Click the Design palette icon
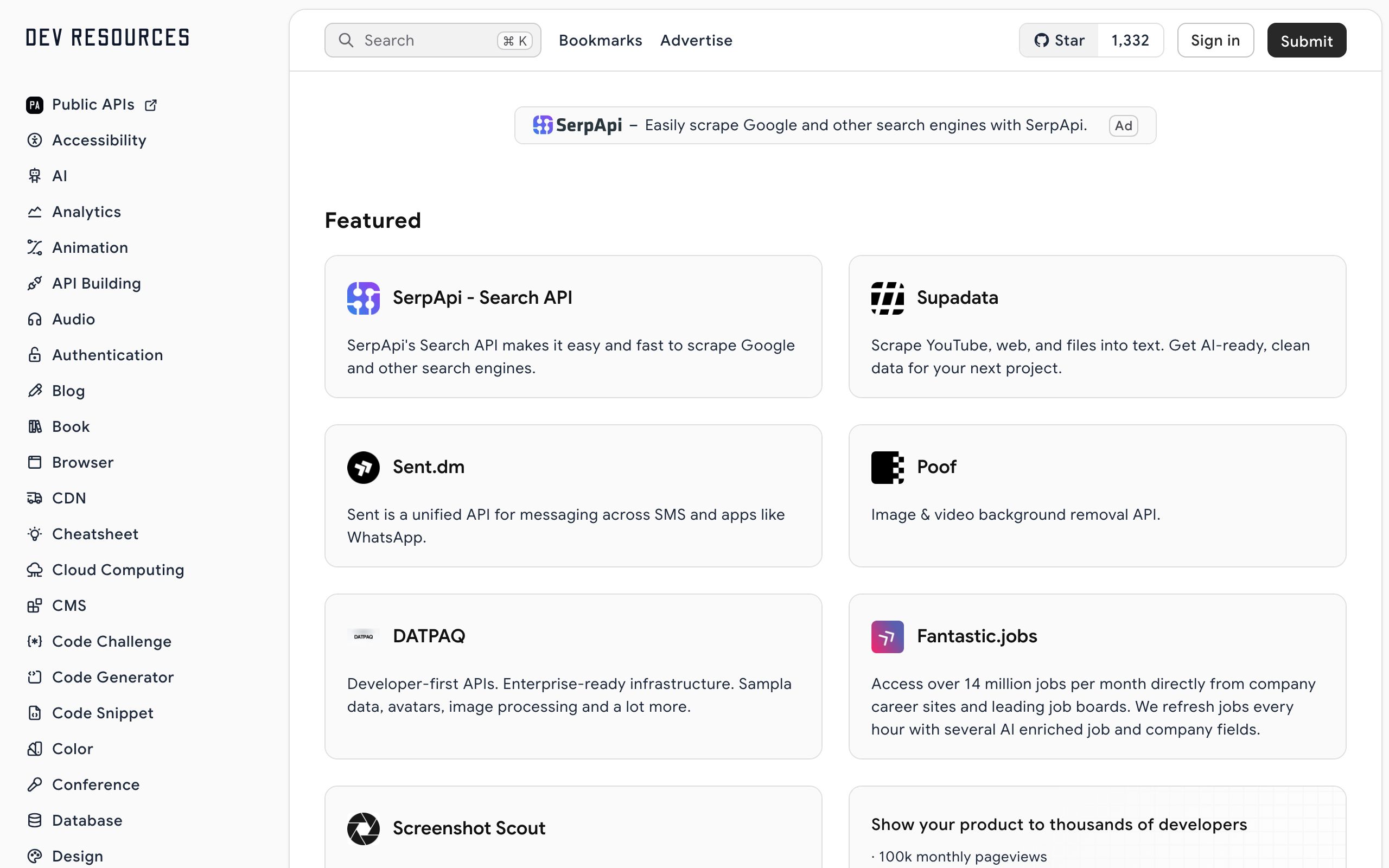This screenshot has width=1389, height=868. pos(34,856)
